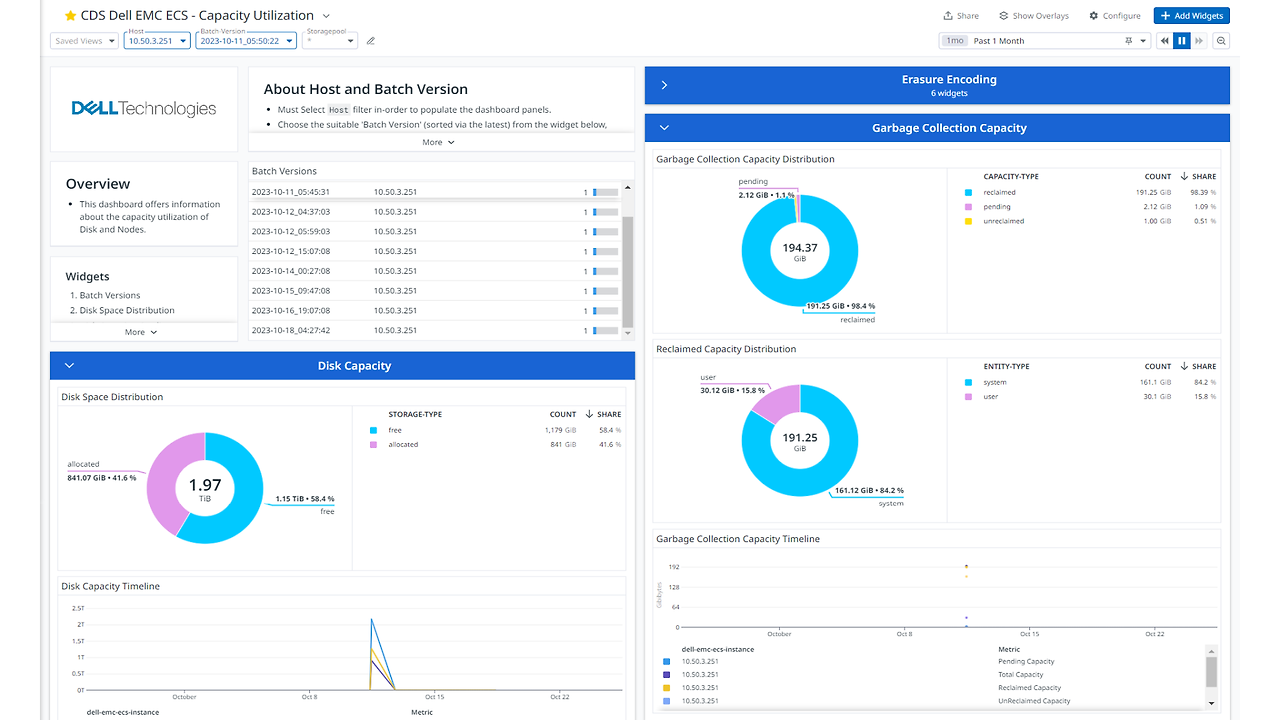The width and height of the screenshot is (1280, 720).
Task: Step time range forward
Action: (x=1199, y=41)
